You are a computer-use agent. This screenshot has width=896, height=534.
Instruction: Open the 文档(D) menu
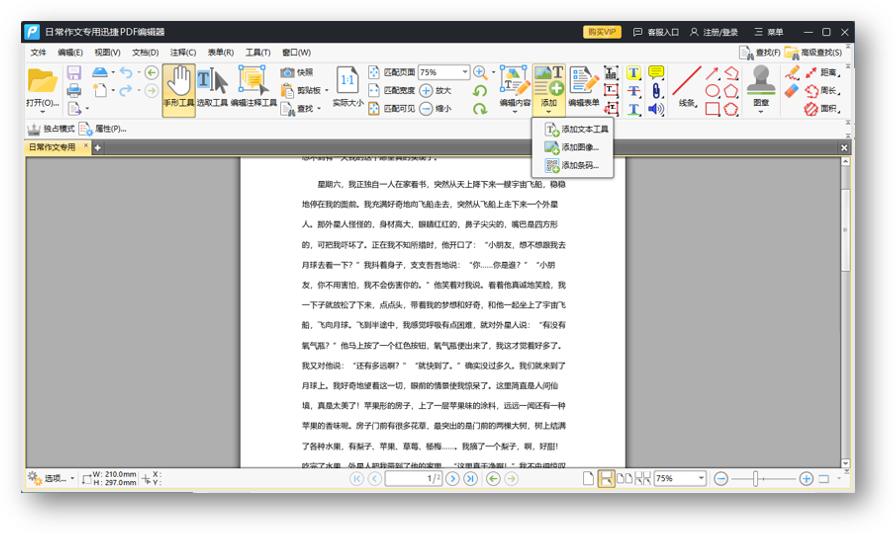[145, 52]
